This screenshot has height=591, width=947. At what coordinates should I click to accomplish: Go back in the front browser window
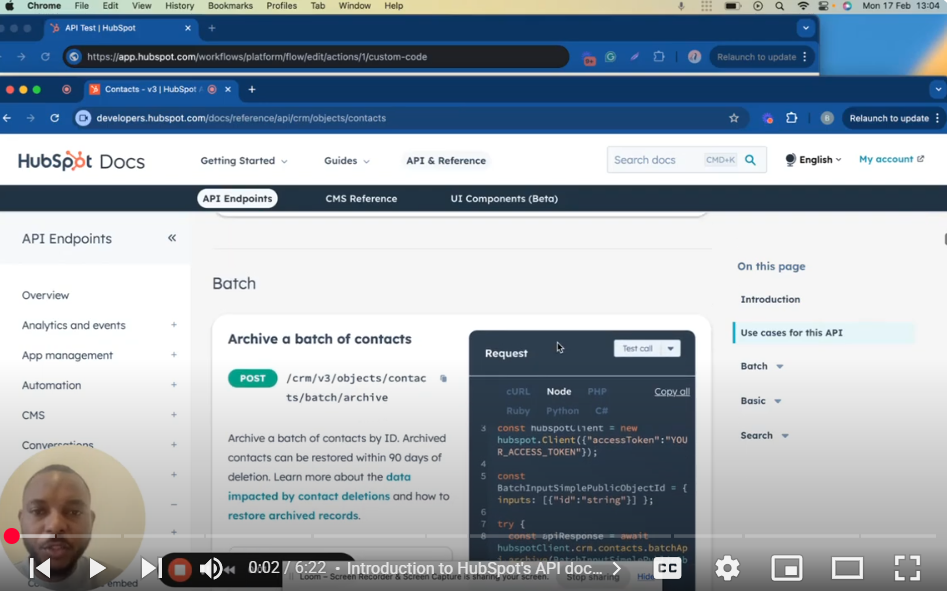[x=7, y=118]
